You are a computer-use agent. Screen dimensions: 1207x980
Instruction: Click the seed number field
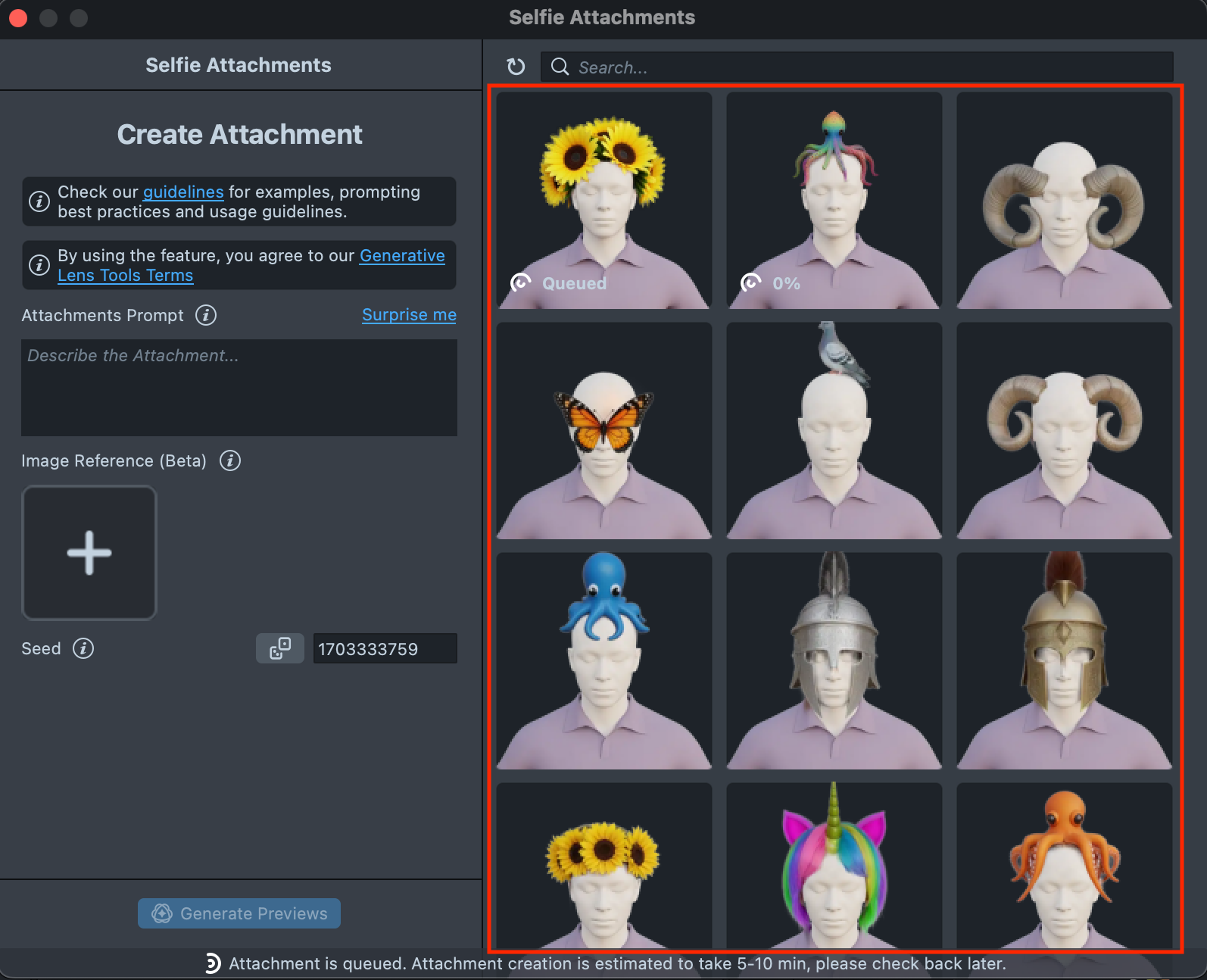pyautogui.click(x=385, y=649)
